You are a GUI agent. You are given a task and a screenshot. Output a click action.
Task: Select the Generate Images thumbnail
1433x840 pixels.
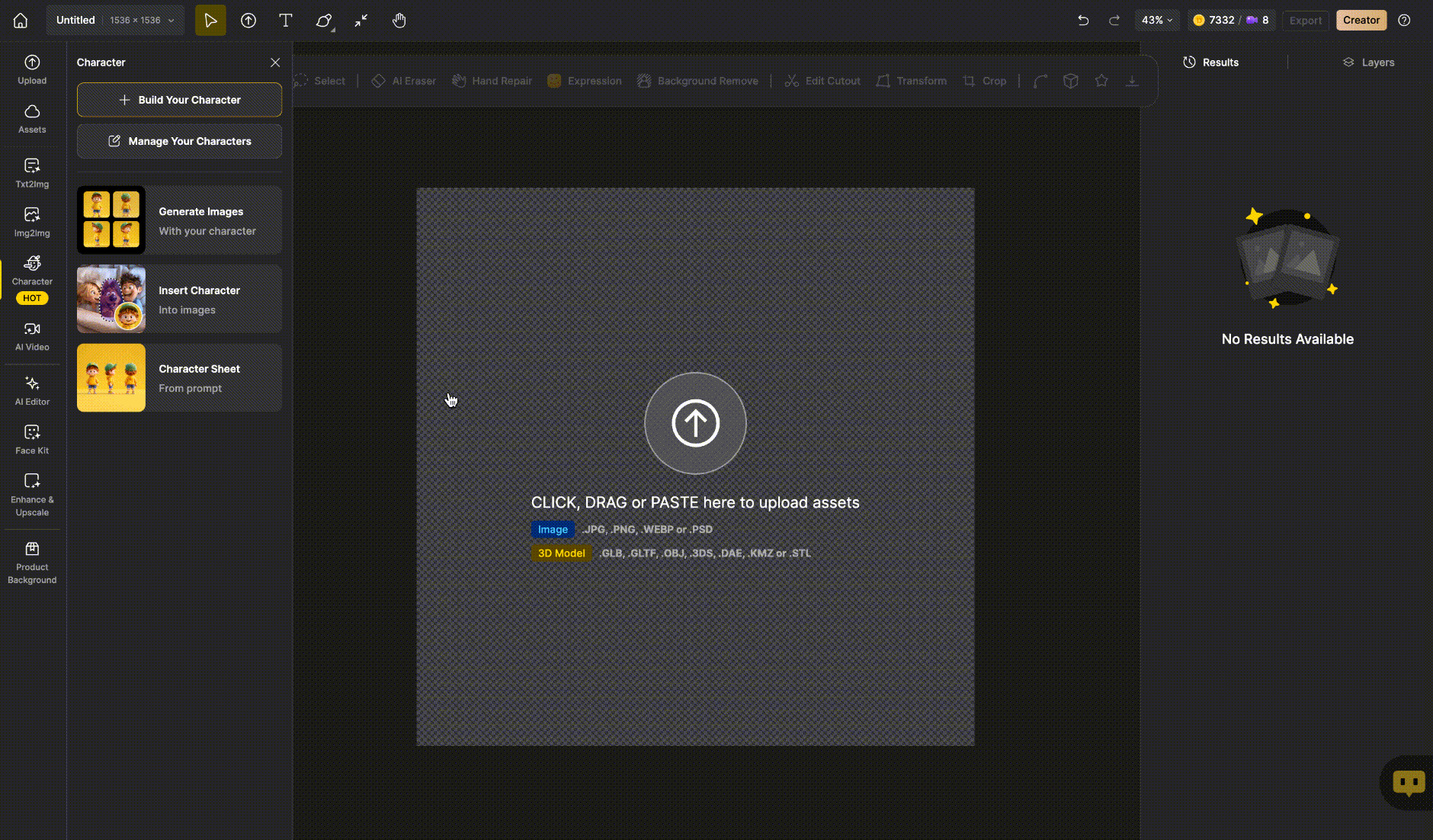click(x=111, y=220)
